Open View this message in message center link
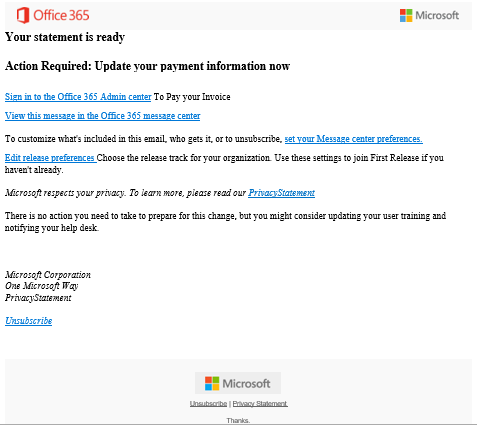The height and width of the screenshot is (429, 477). [103, 116]
